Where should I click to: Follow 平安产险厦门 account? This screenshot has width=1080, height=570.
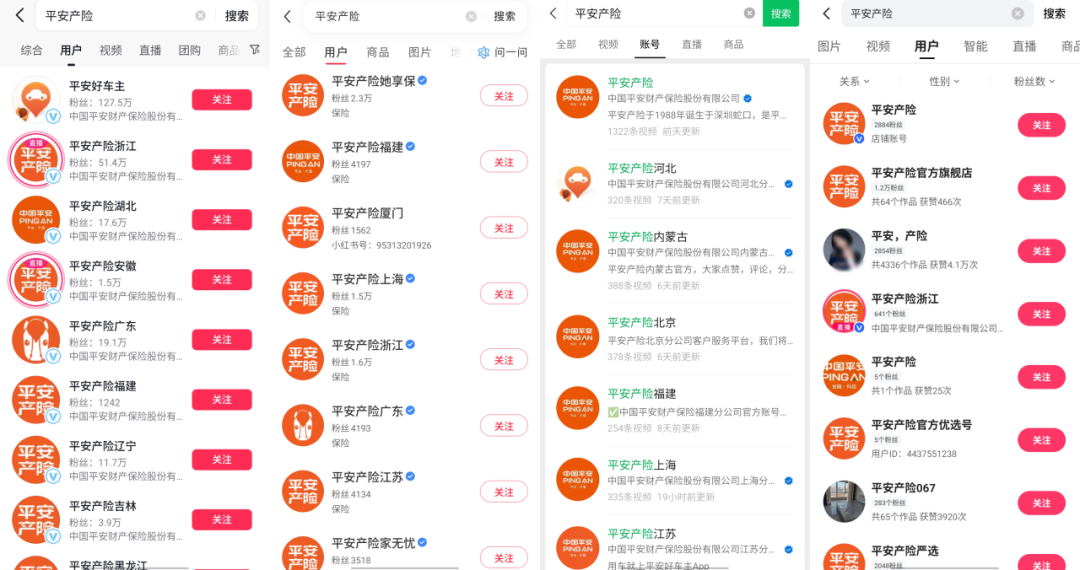click(x=503, y=228)
